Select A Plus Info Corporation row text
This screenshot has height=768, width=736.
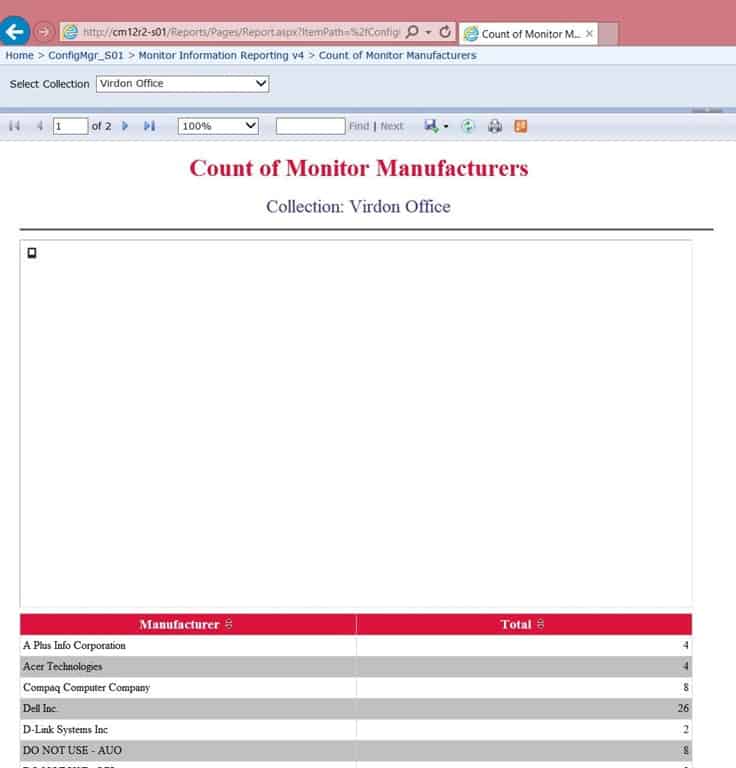74,646
